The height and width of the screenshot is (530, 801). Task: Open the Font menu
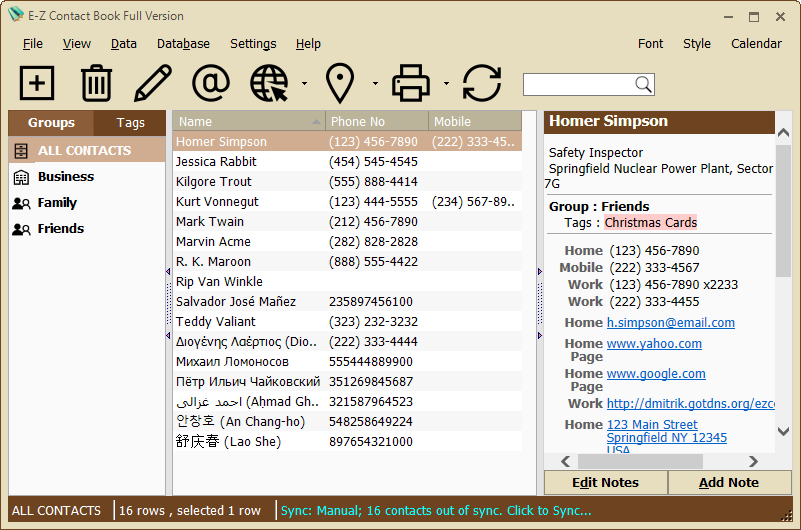pos(650,44)
